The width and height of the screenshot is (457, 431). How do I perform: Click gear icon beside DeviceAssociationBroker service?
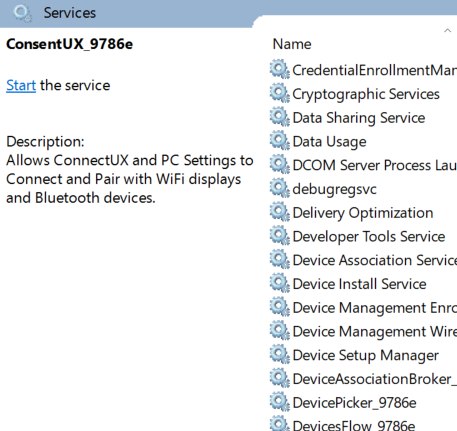[x=280, y=378]
